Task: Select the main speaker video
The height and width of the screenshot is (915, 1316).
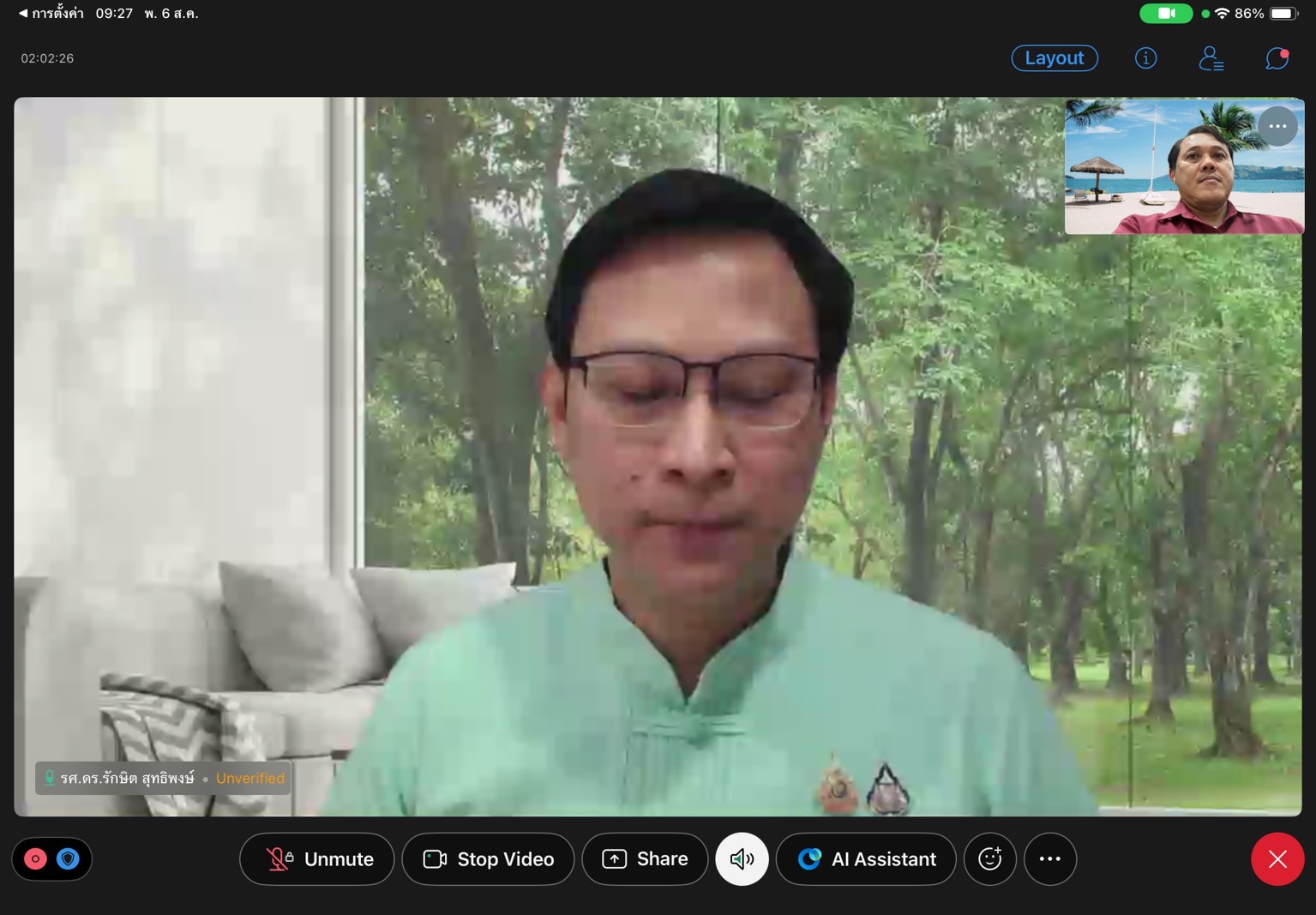Action: point(658,456)
